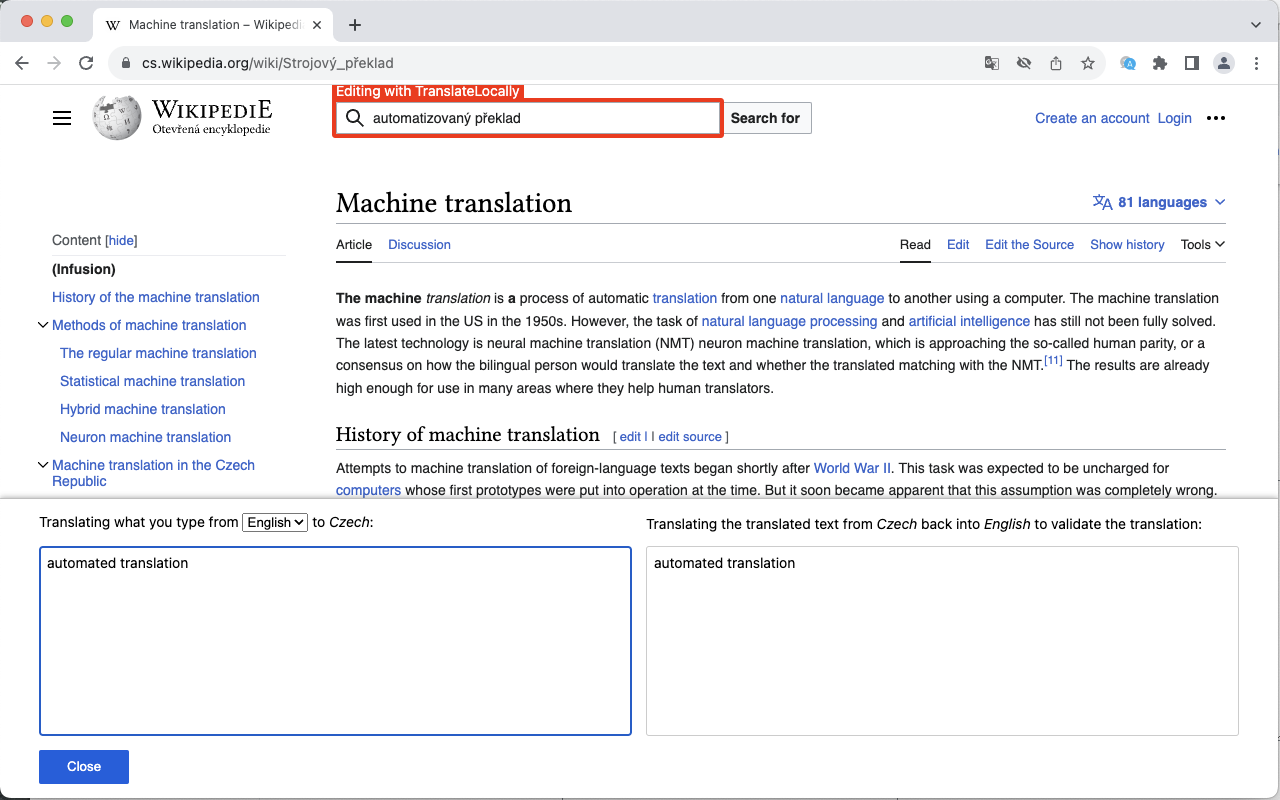Open the English source language selector

[275, 522]
